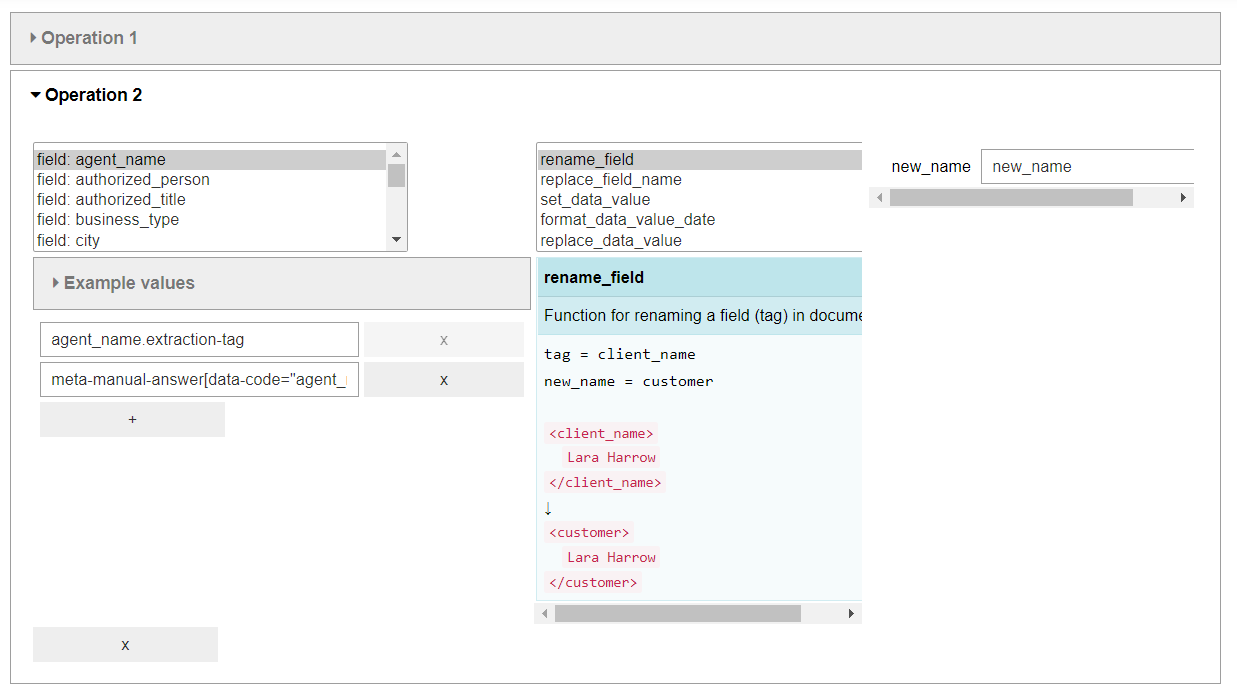Click right arrow of description scrollbar
The image size is (1237, 700).
click(851, 613)
